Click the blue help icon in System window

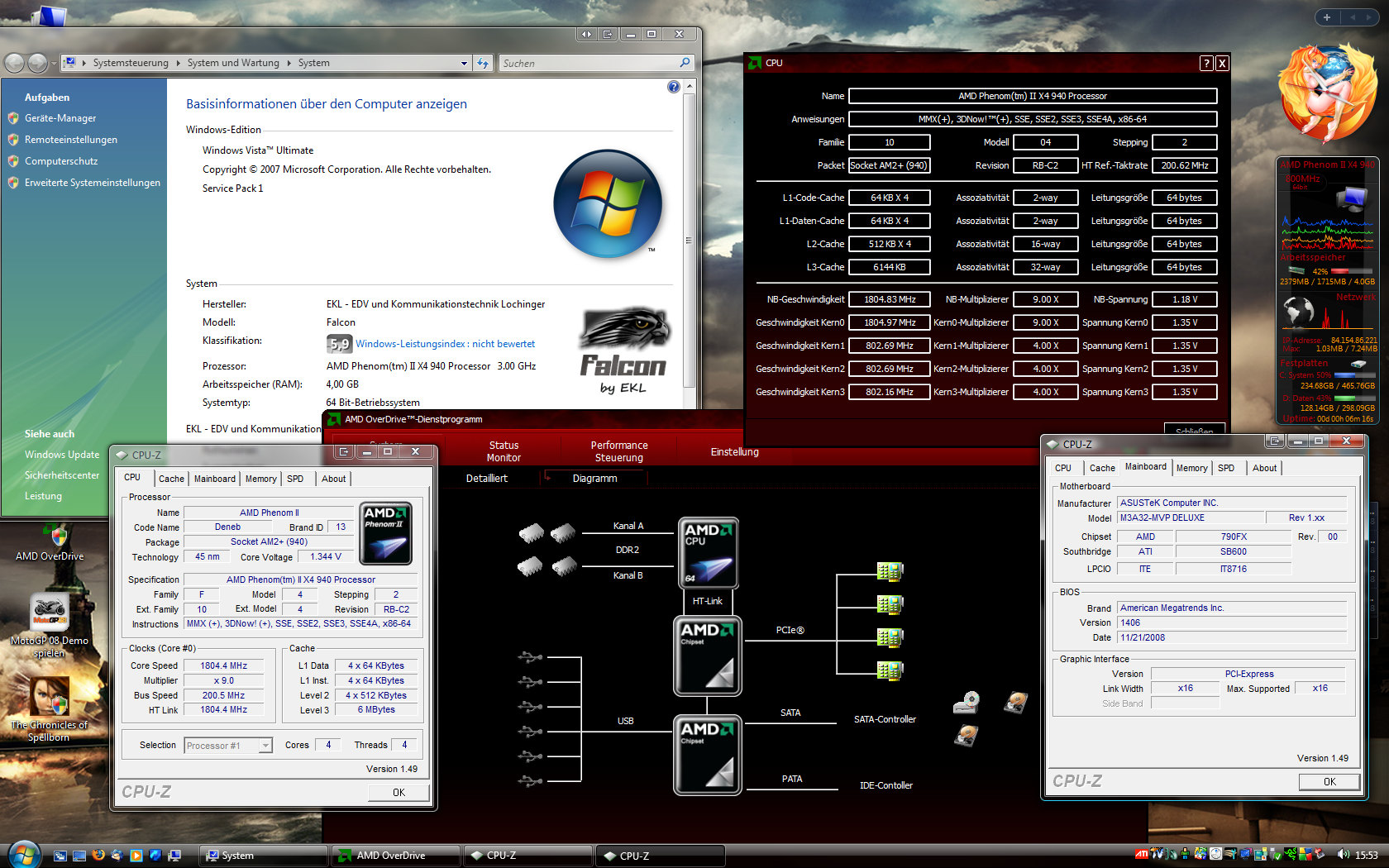click(x=673, y=87)
